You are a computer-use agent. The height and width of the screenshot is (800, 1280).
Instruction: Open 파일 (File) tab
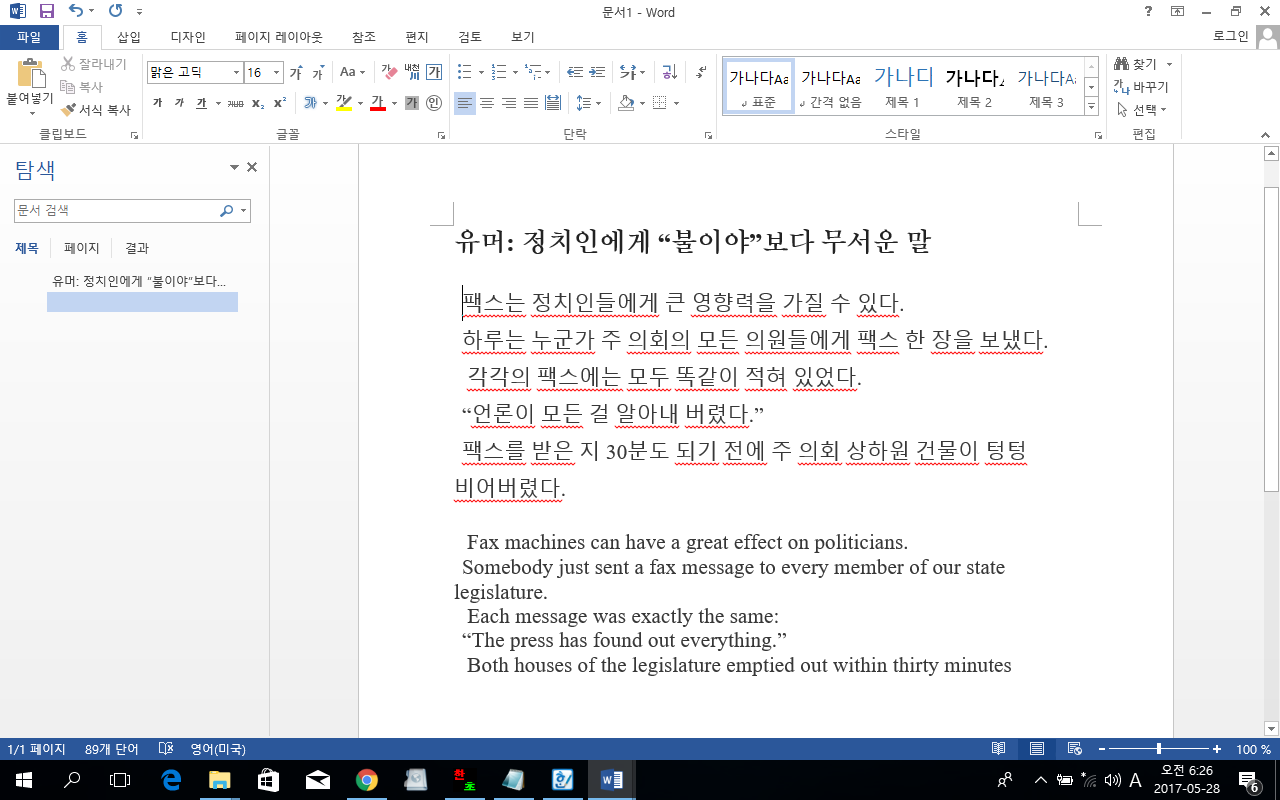point(29,37)
